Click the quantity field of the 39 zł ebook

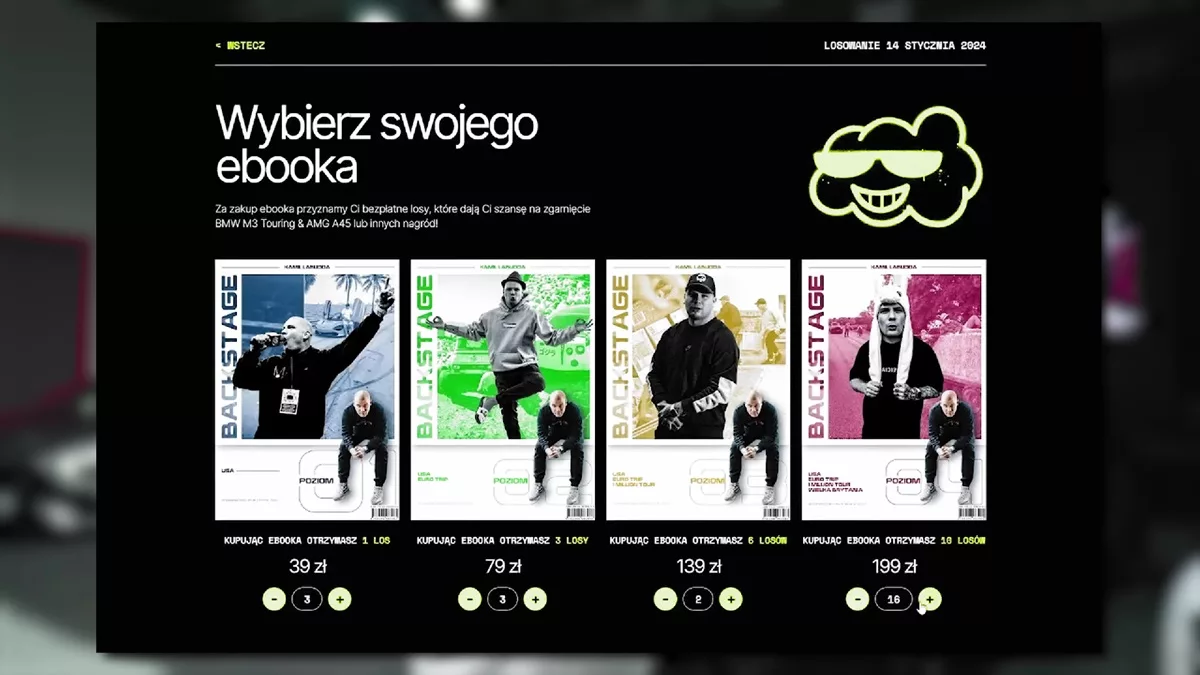pyautogui.click(x=307, y=599)
